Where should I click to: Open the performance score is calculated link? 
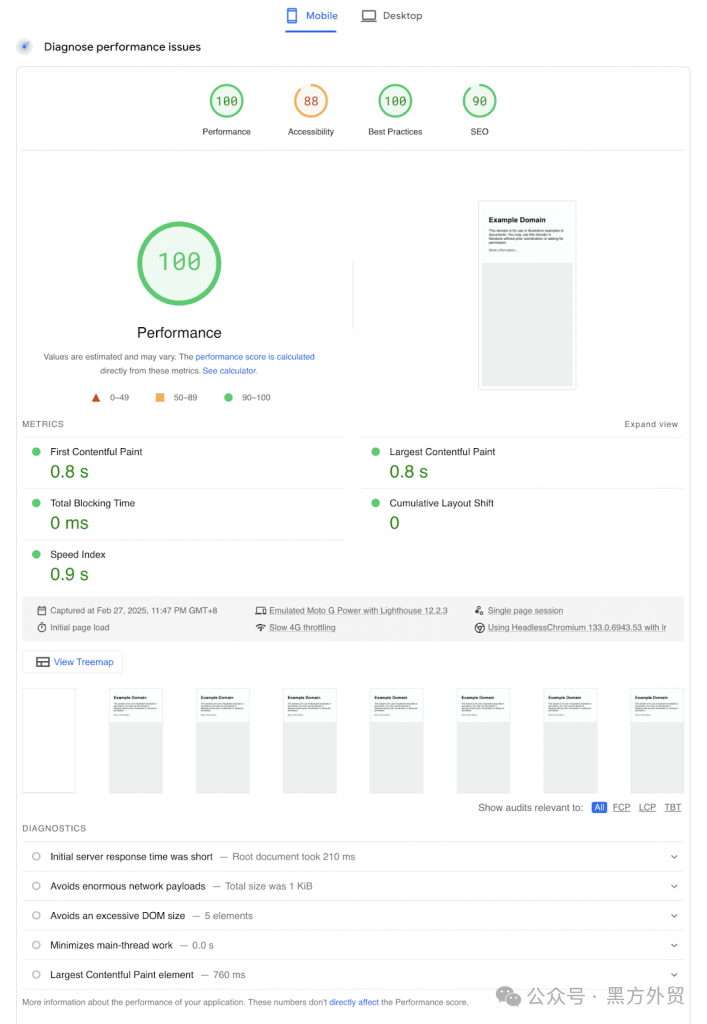(255, 357)
